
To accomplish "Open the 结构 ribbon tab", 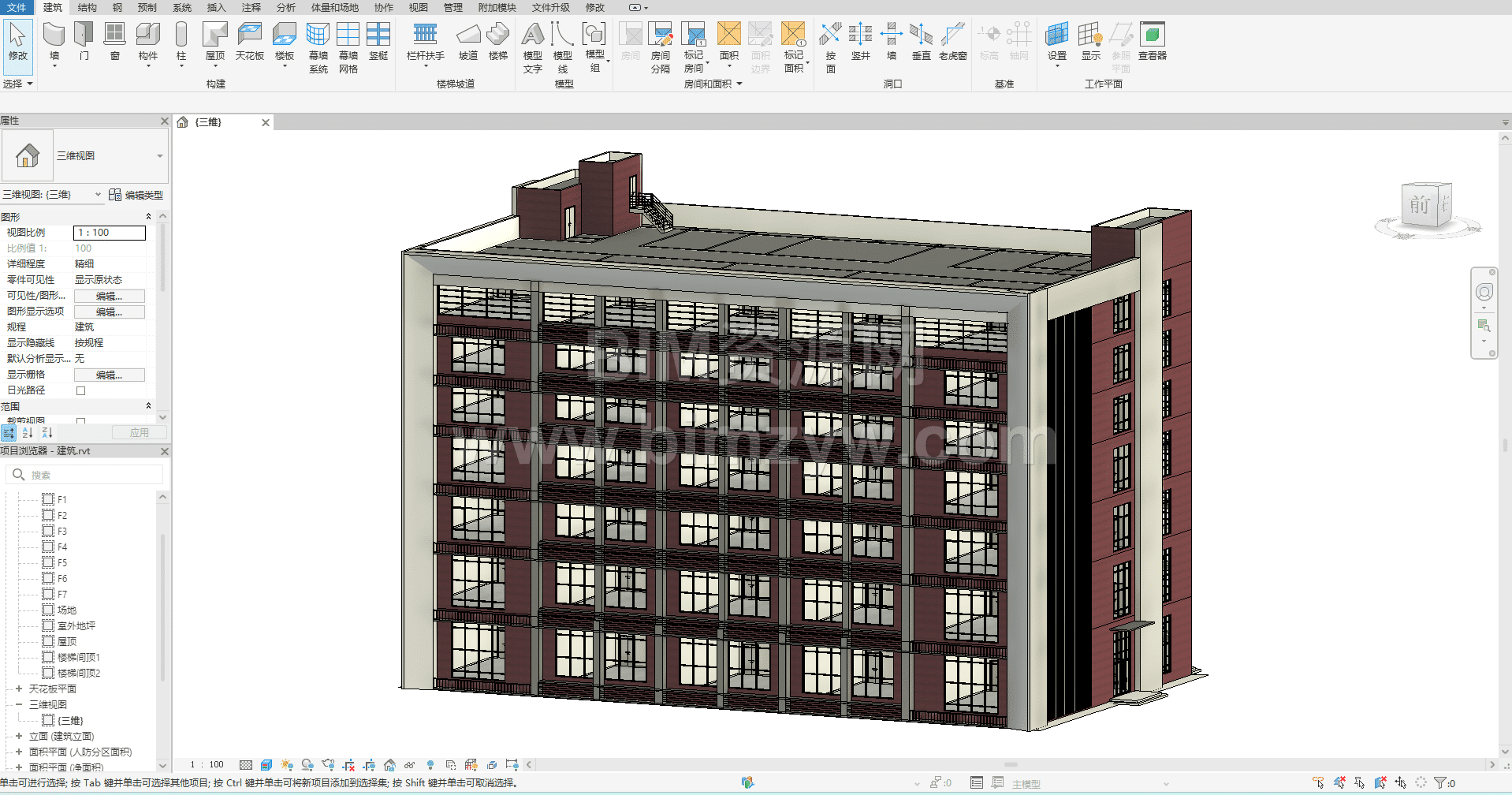I will click(x=87, y=7).
